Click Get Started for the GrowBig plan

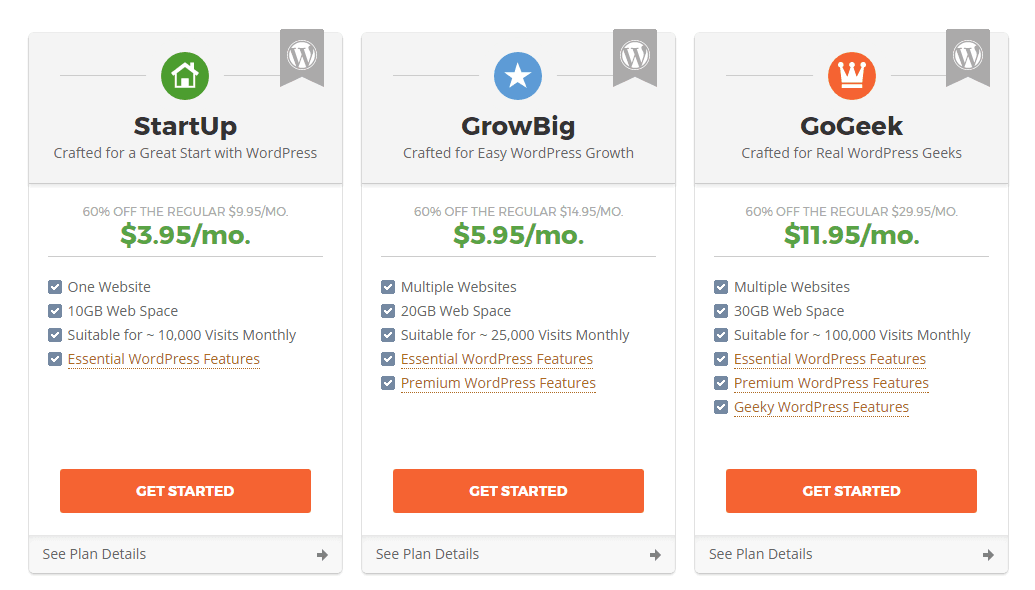(518, 491)
